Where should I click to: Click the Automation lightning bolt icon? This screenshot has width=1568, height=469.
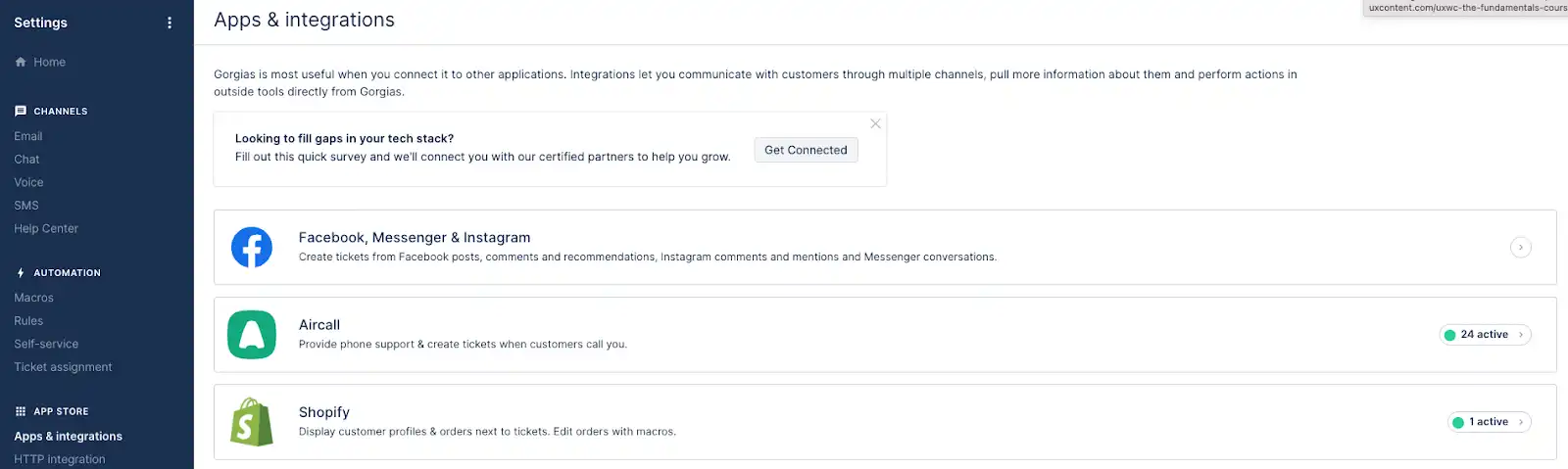pos(21,273)
